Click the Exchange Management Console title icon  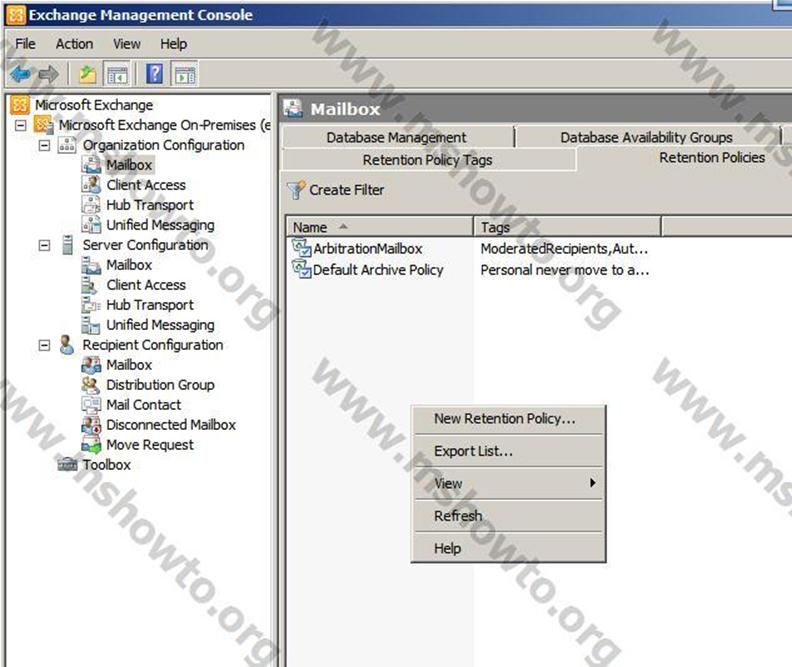coord(15,15)
